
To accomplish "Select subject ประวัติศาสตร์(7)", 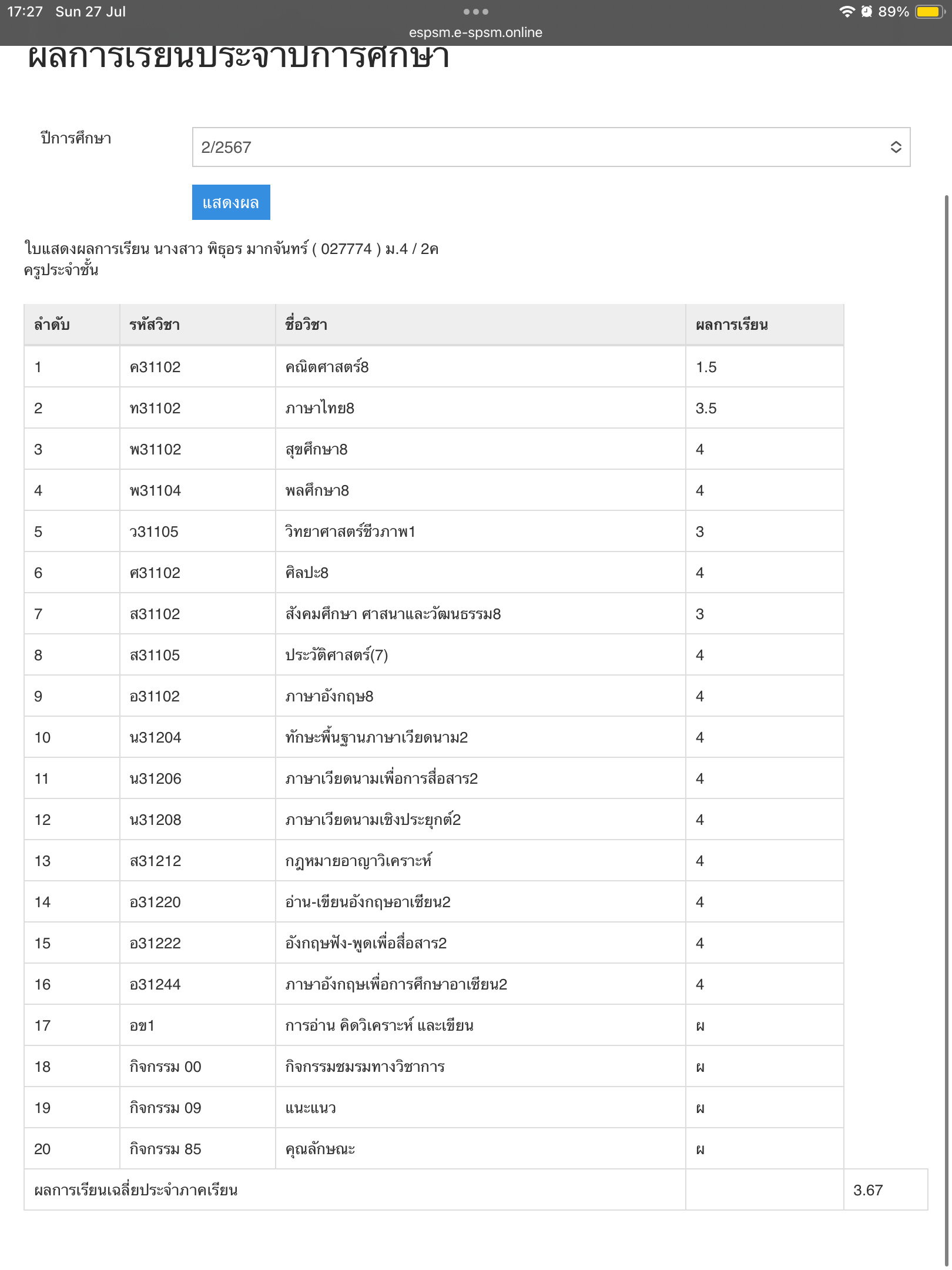I will pyautogui.click(x=337, y=655).
